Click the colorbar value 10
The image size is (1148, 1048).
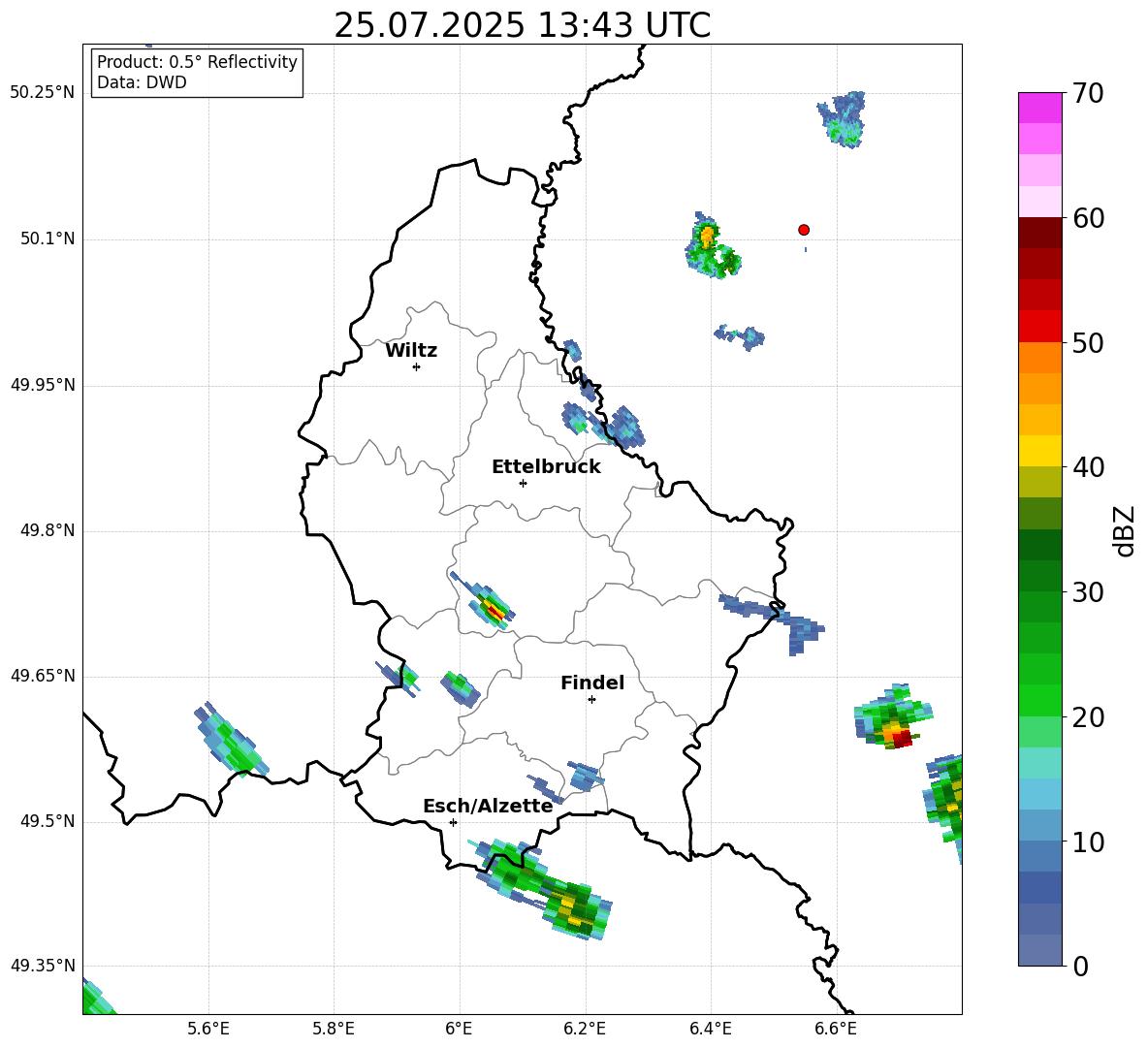coord(1088,842)
